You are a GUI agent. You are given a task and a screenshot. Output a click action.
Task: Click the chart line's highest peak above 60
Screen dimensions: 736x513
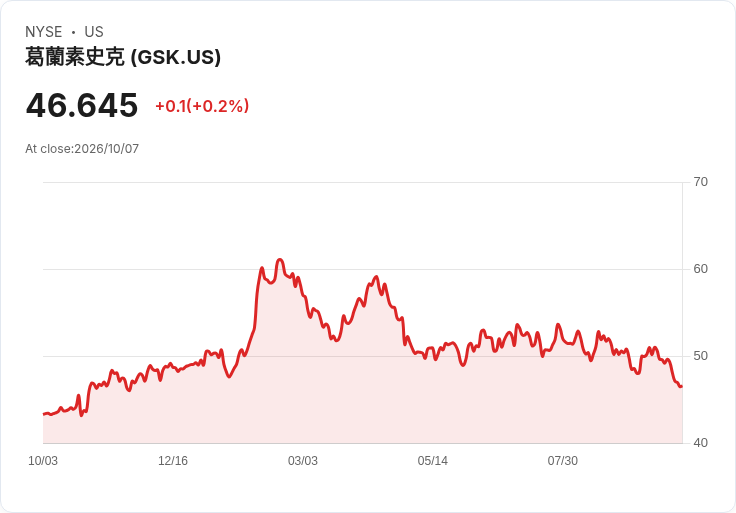[x=280, y=260]
